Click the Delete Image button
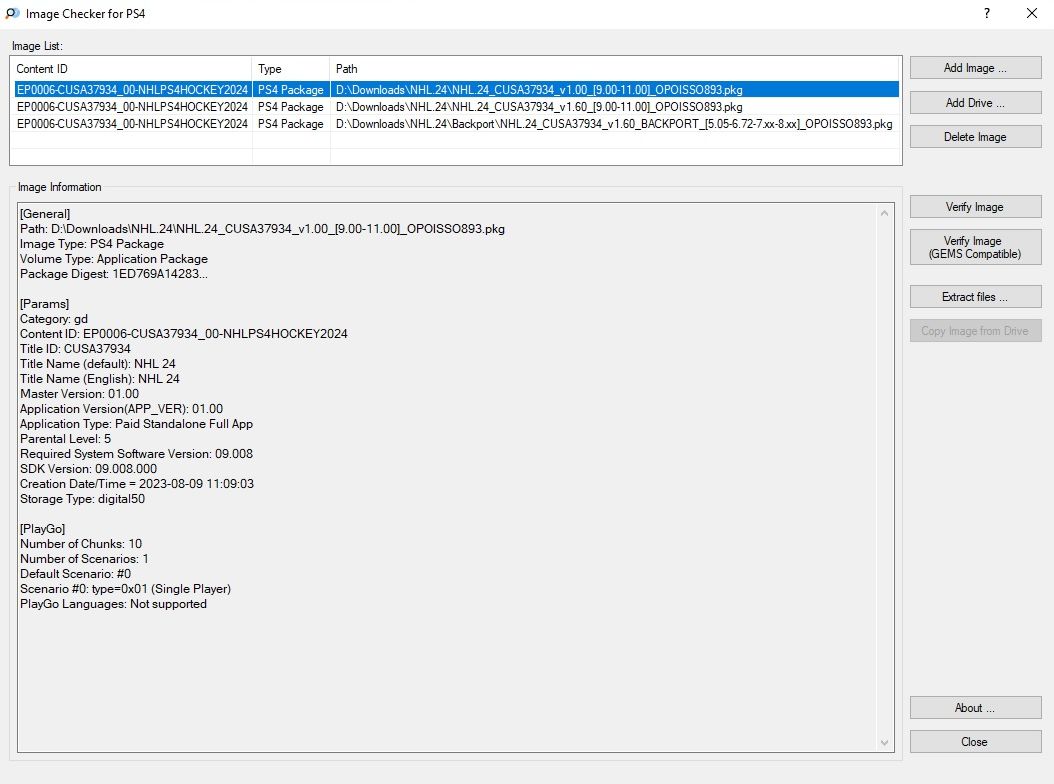Image resolution: width=1054 pixels, height=784 pixels. coord(975,137)
